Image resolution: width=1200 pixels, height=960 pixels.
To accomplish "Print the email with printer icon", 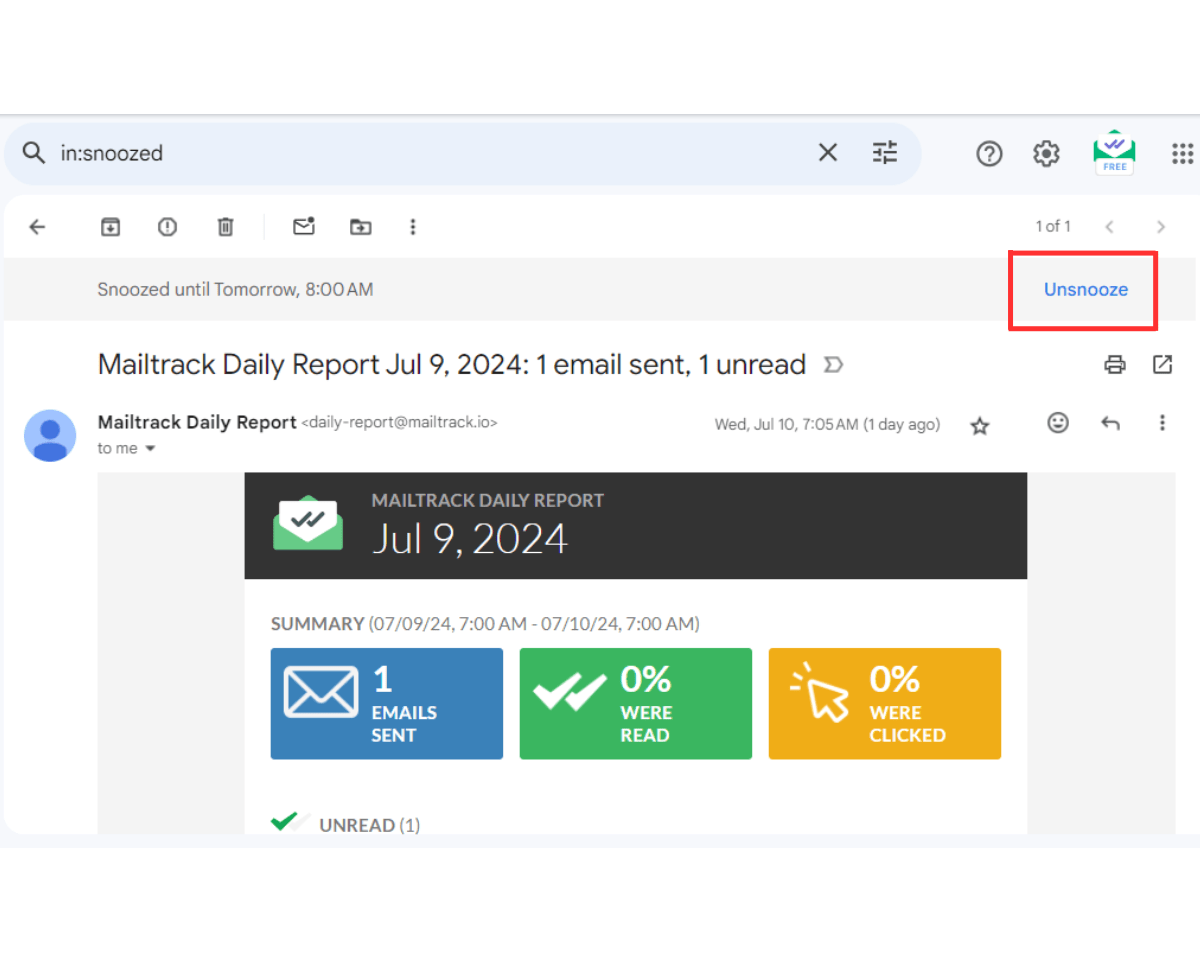I will click(1115, 365).
